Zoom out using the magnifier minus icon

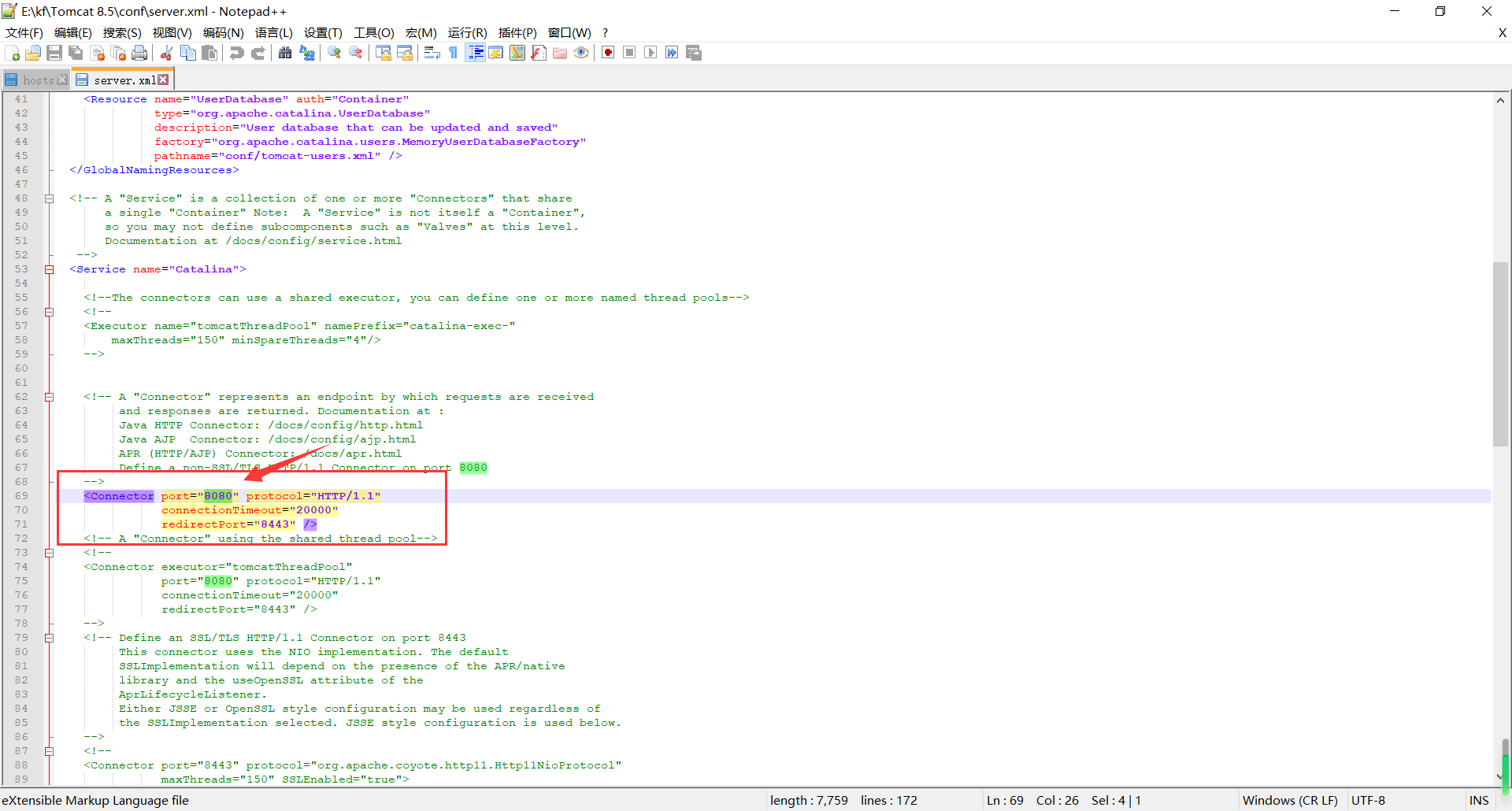click(x=356, y=53)
